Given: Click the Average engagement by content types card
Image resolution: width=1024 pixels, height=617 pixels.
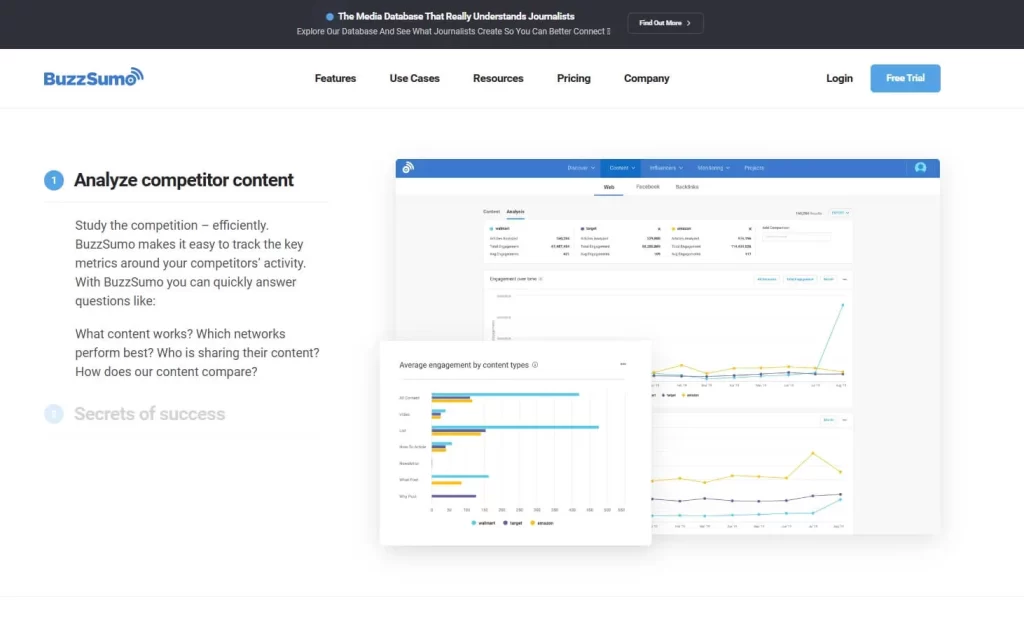Looking at the screenshot, I should [515, 443].
